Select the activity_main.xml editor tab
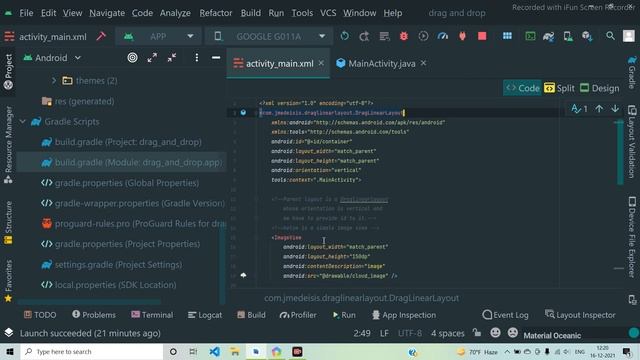Image resolution: width=640 pixels, height=360 pixels. pyautogui.click(x=279, y=63)
